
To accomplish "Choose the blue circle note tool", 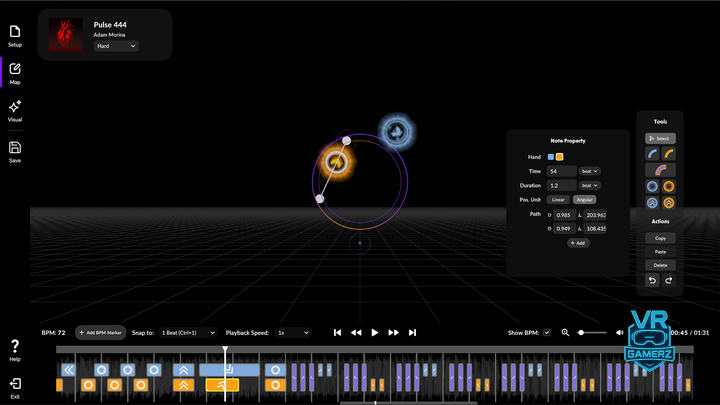I will [x=652, y=186].
